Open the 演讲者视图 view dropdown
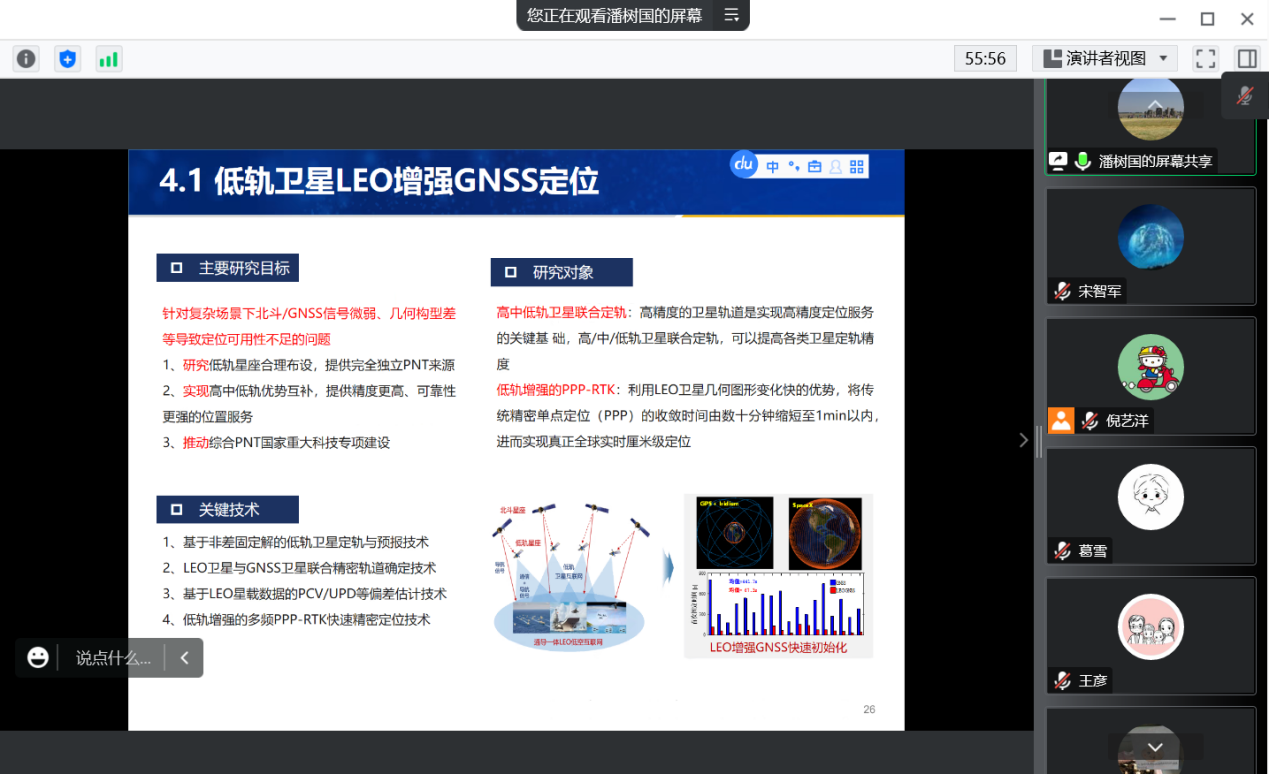 [x=1105, y=59]
